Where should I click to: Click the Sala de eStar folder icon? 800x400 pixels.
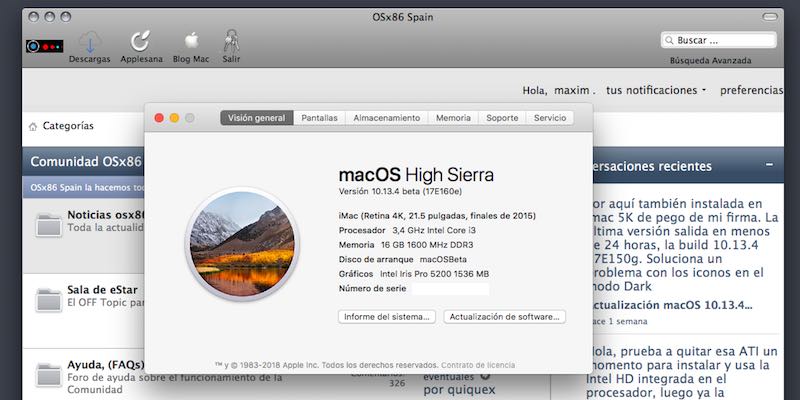tap(49, 299)
